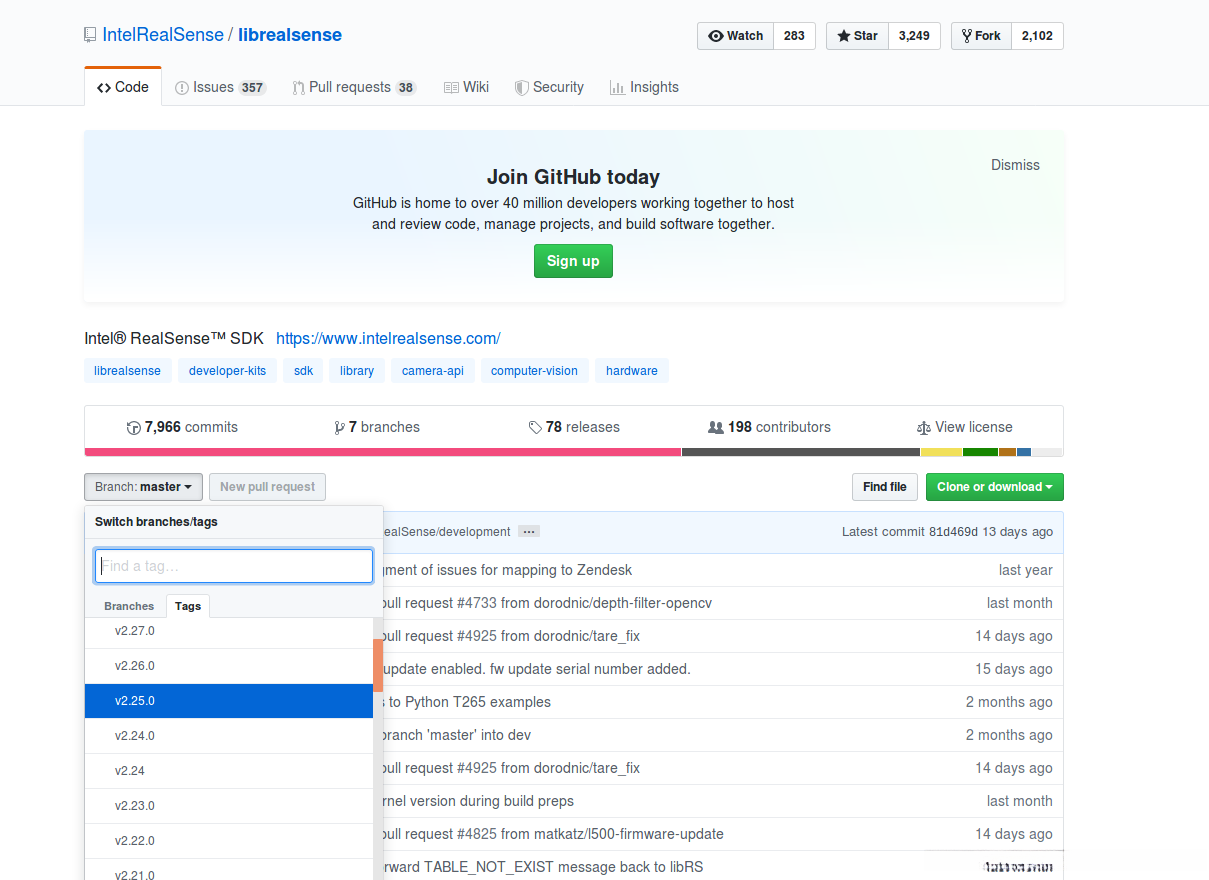
Task: Open Python T265 examples commit message
Action: (x=466, y=702)
